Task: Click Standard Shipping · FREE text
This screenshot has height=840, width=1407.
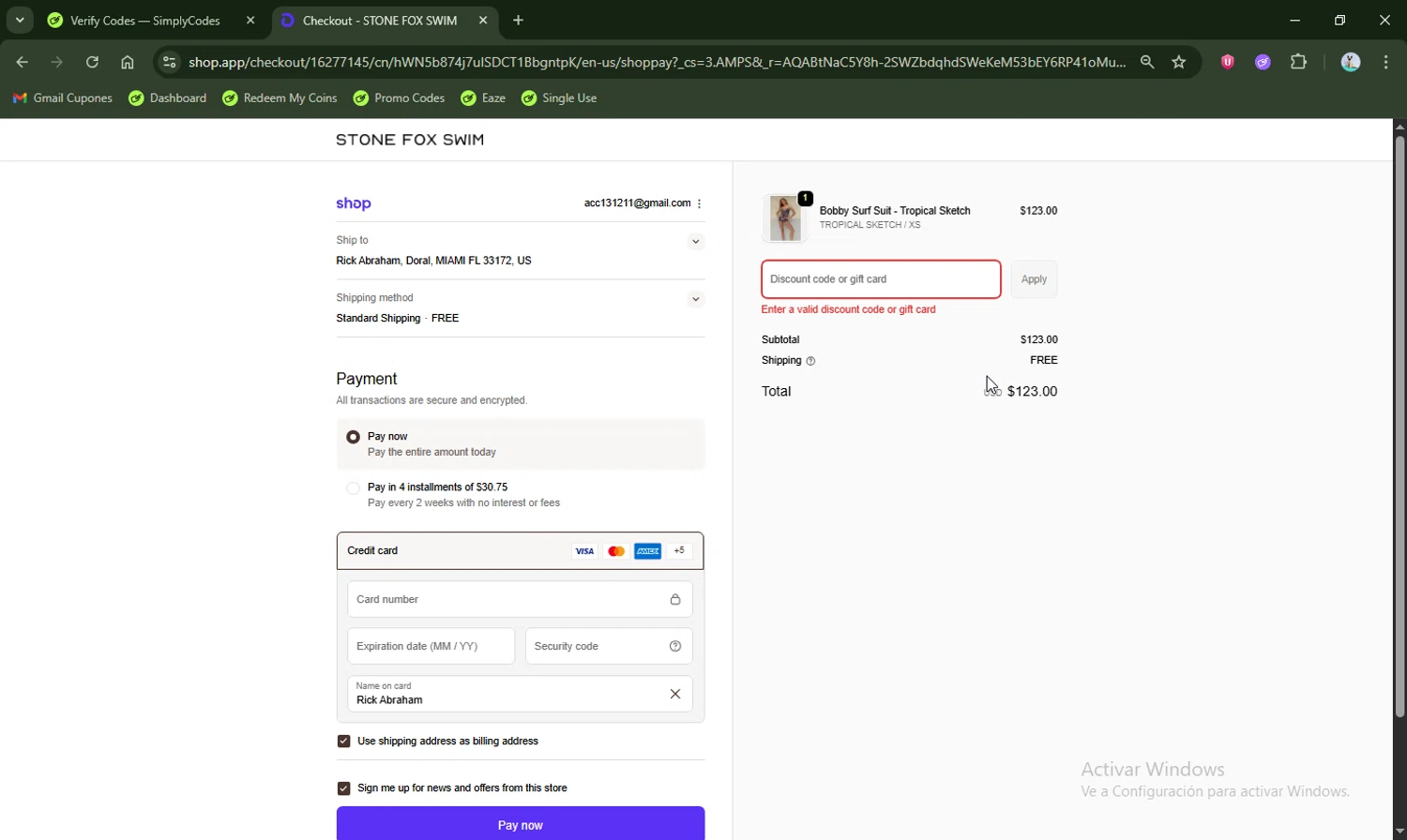Action: pos(398,319)
